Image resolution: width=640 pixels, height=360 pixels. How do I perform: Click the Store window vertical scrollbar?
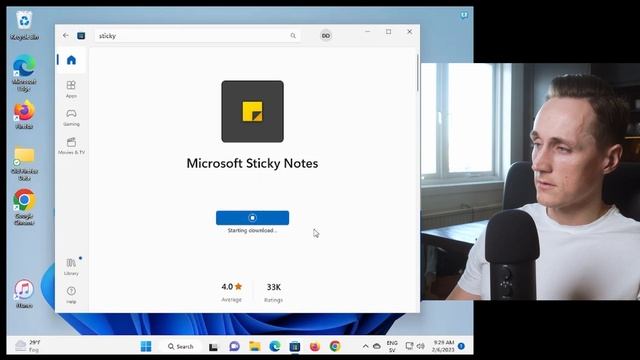tap(418, 73)
